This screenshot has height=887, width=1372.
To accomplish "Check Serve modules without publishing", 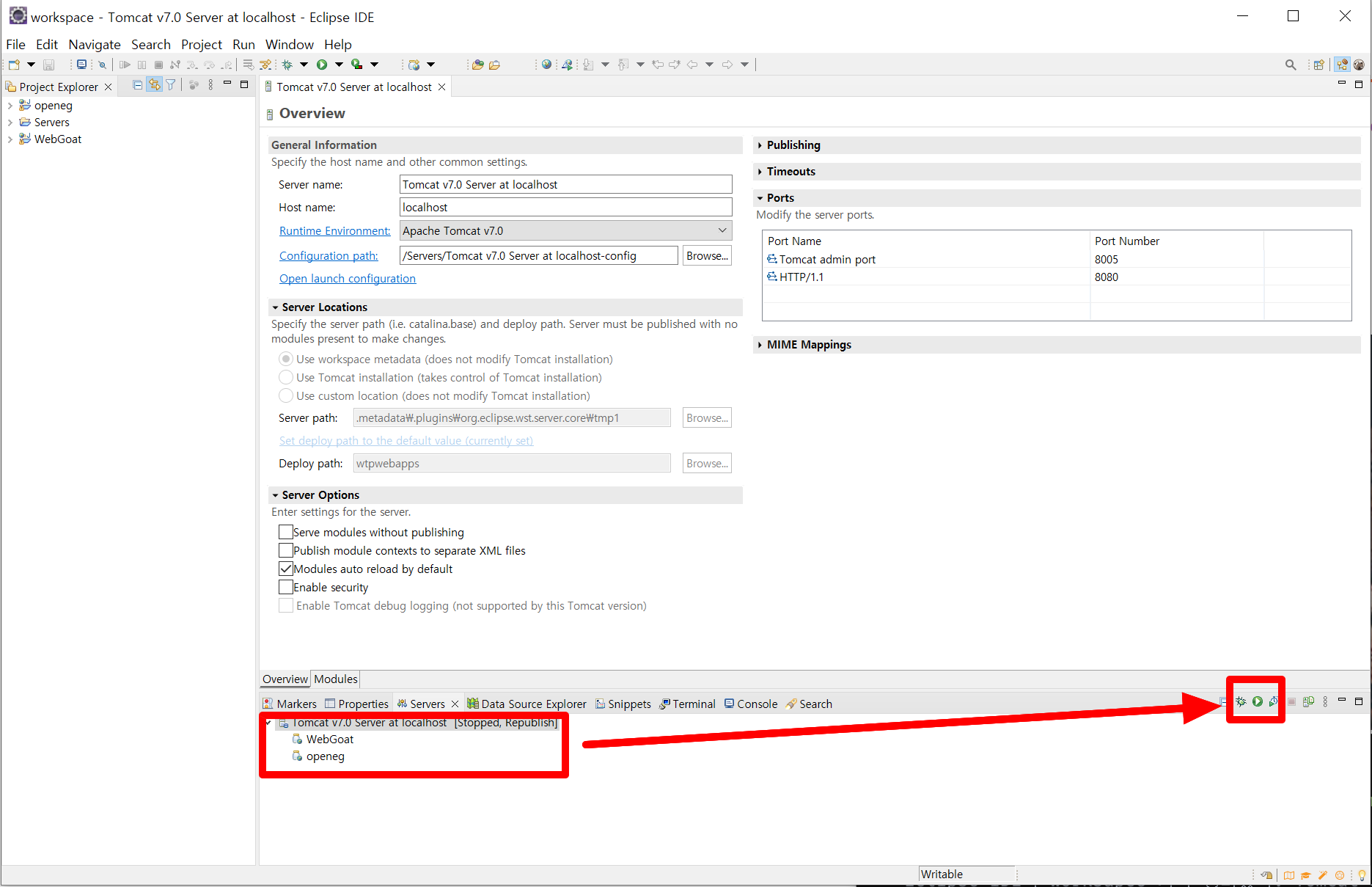I will (286, 532).
